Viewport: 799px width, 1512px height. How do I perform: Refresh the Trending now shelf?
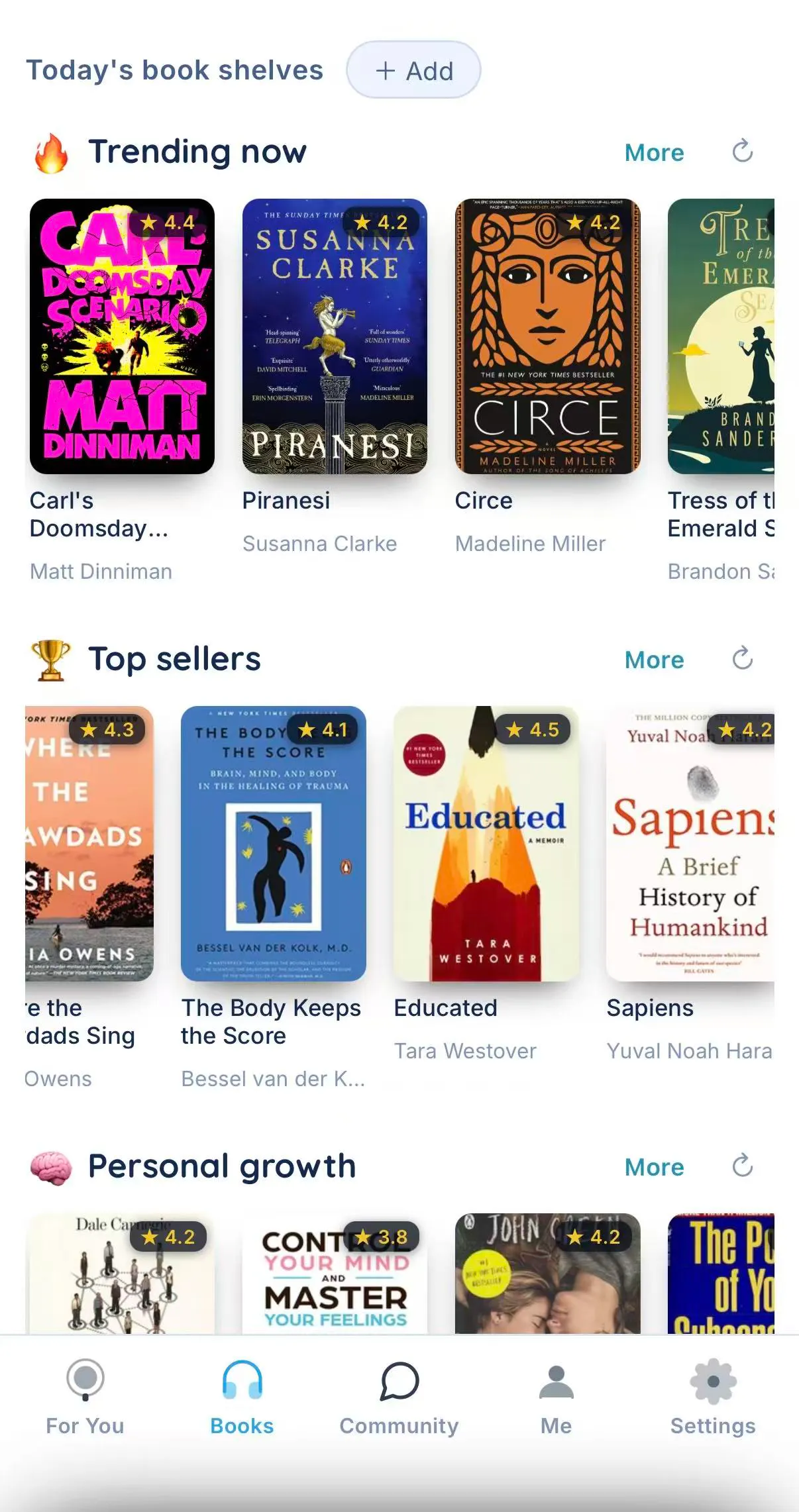coord(742,152)
